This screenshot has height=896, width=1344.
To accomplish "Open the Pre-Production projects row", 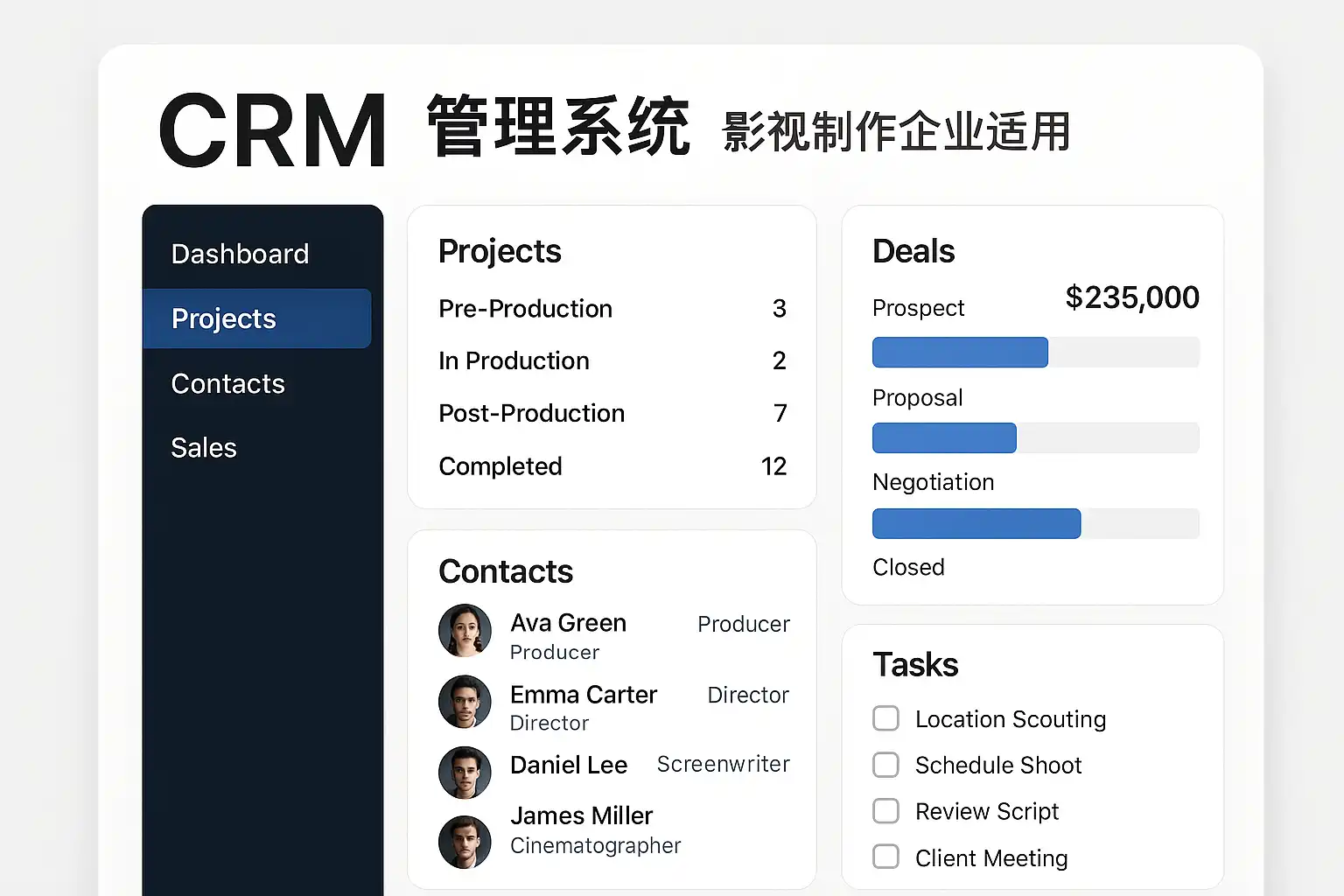I will click(x=612, y=309).
